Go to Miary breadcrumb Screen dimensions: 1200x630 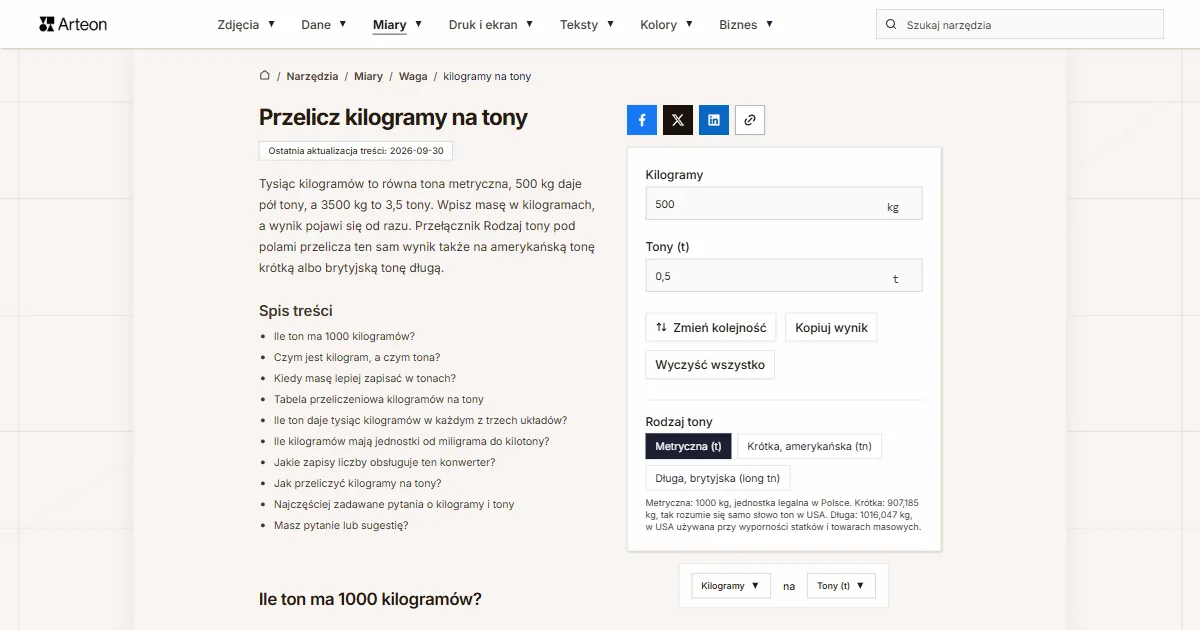pyautogui.click(x=368, y=77)
